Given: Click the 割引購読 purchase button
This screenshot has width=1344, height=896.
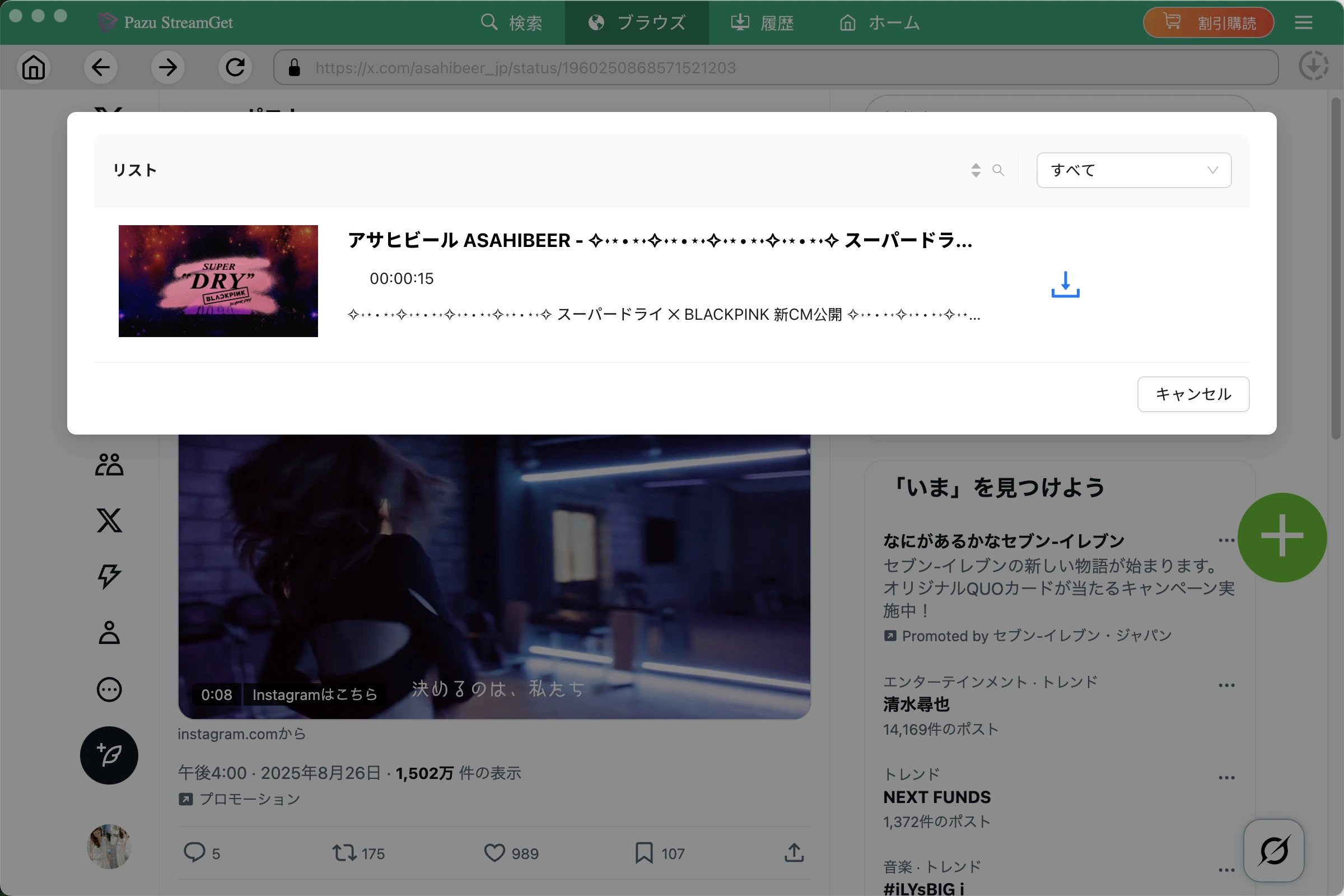Looking at the screenshot, I should tap(1208, 22).
